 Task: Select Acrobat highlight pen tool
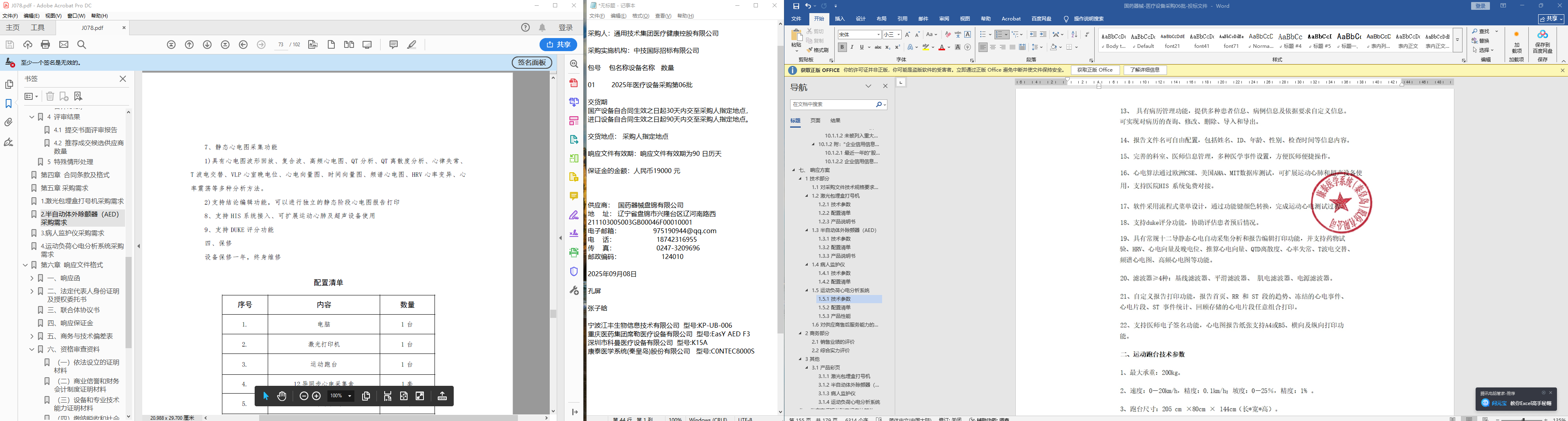pos(412,45)
